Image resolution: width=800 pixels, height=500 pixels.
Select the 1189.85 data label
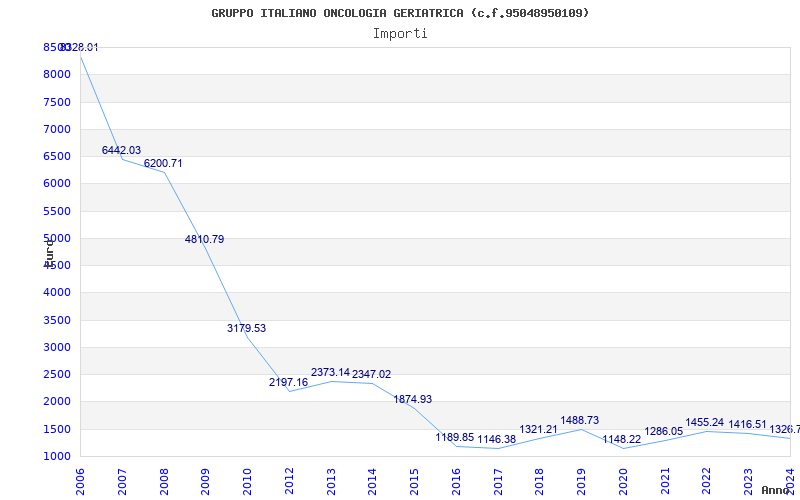click(x=455, y=437)
